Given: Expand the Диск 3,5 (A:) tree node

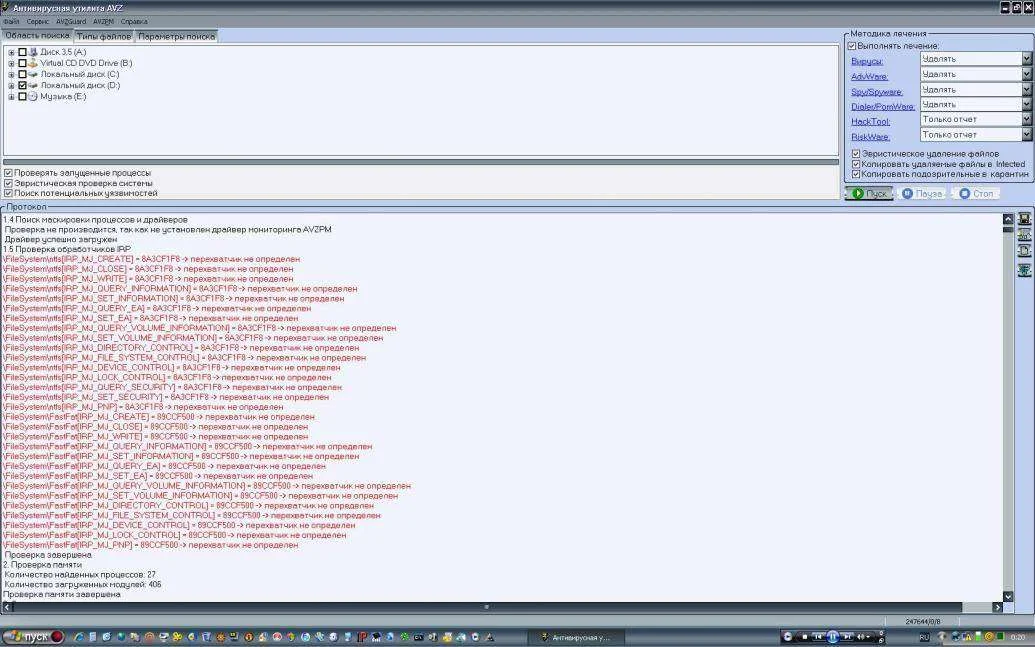Looking at the screenshot, I should click(11, 52).
